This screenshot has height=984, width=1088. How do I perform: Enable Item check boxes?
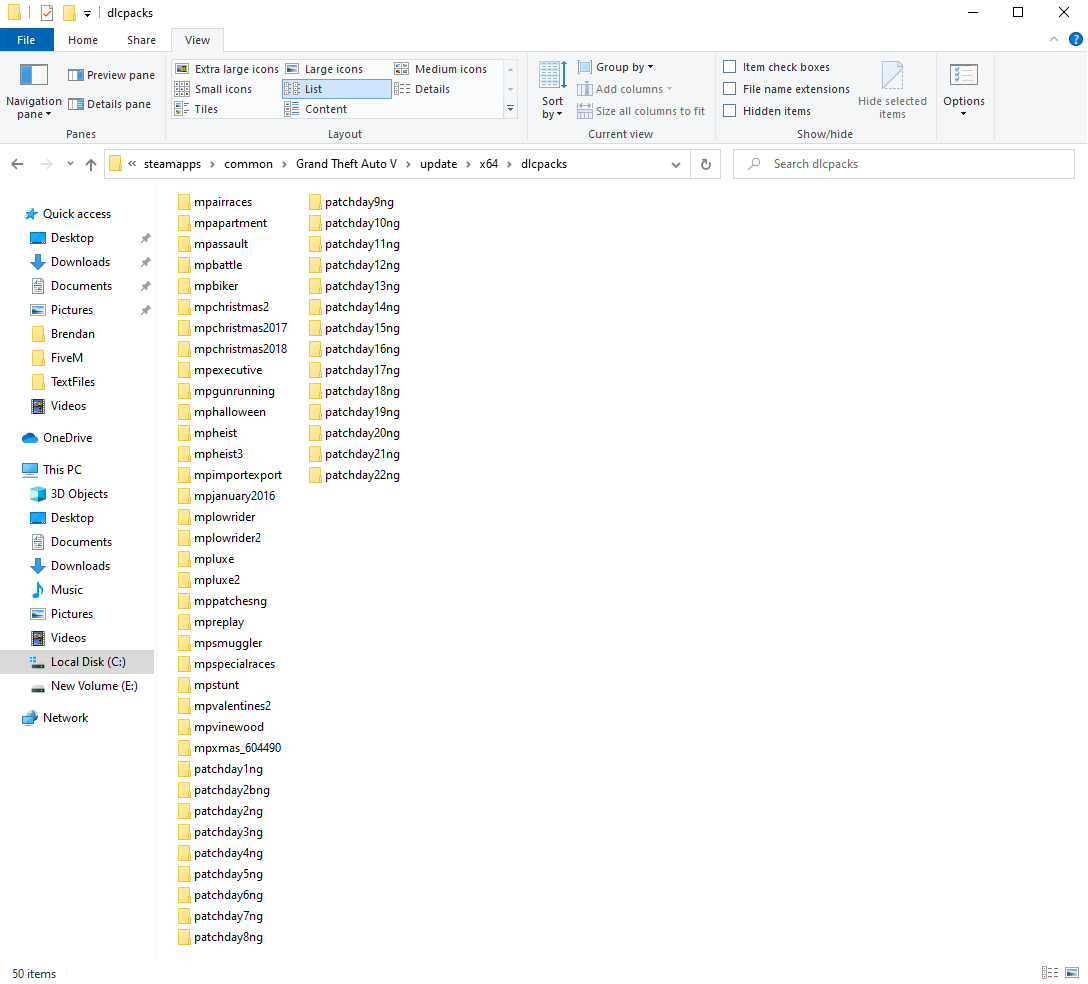click(730, 67)
